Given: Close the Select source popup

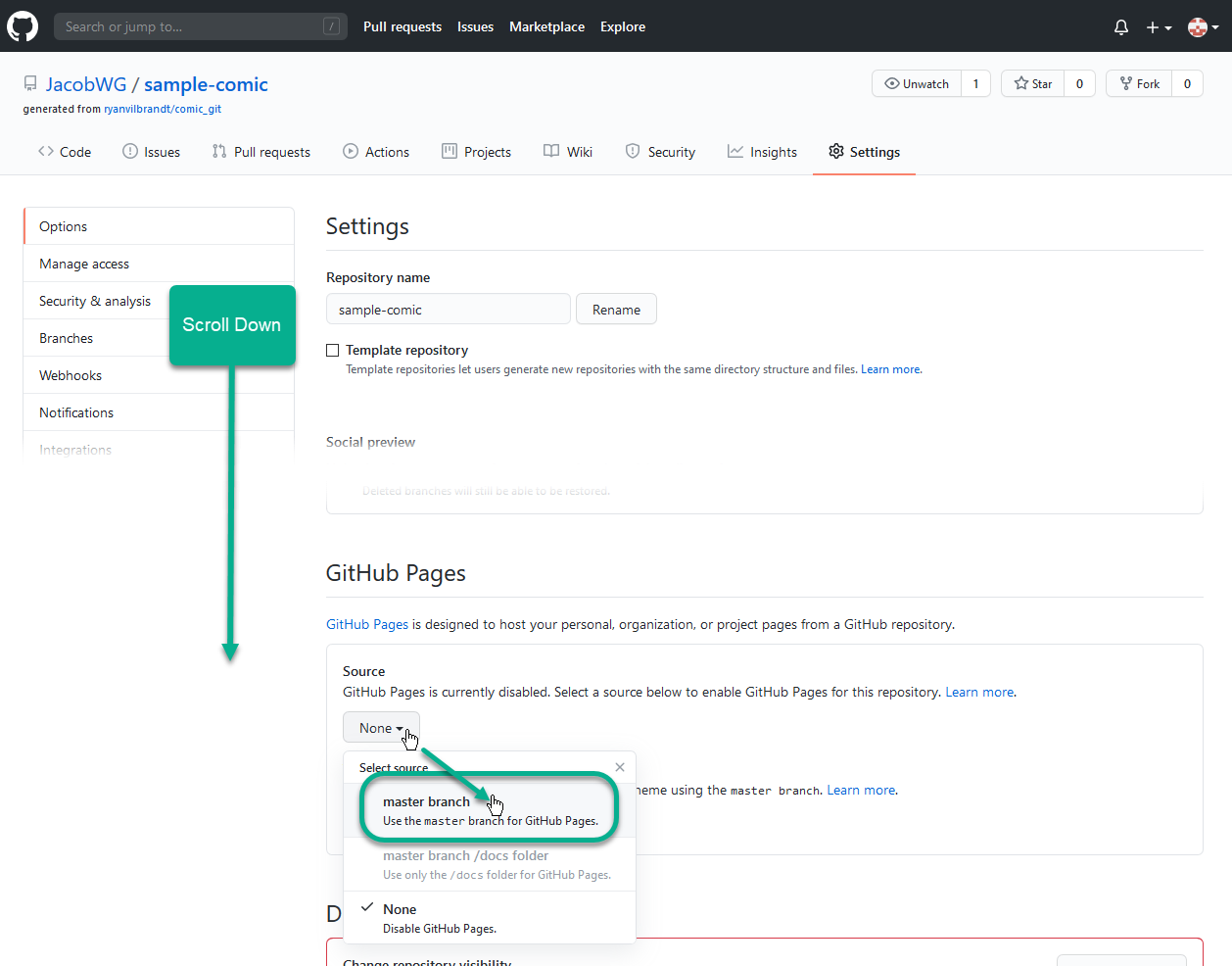Looking at the screenshot, I should (x=620, y=767).
